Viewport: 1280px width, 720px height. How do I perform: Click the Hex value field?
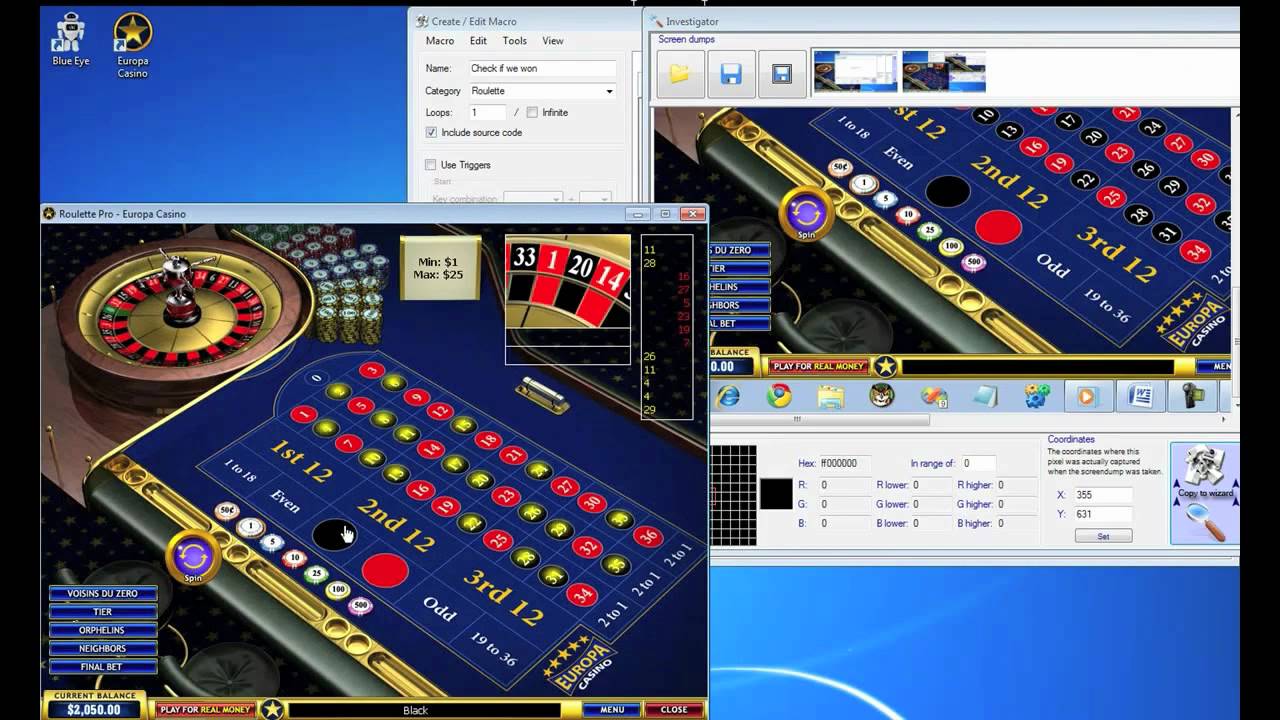pos(845,463)
